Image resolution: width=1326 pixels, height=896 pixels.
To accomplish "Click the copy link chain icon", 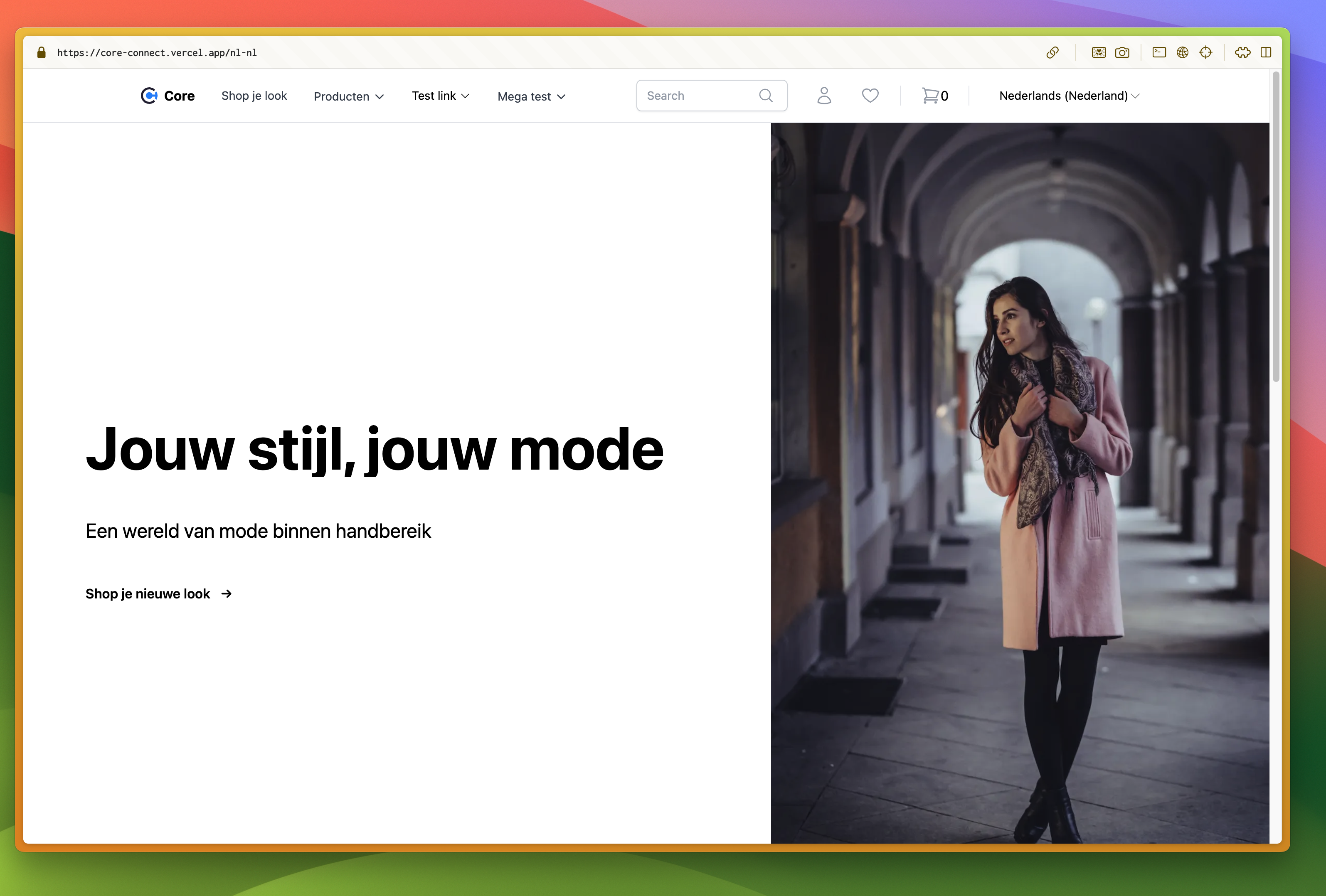I will tap(1052, 52).
